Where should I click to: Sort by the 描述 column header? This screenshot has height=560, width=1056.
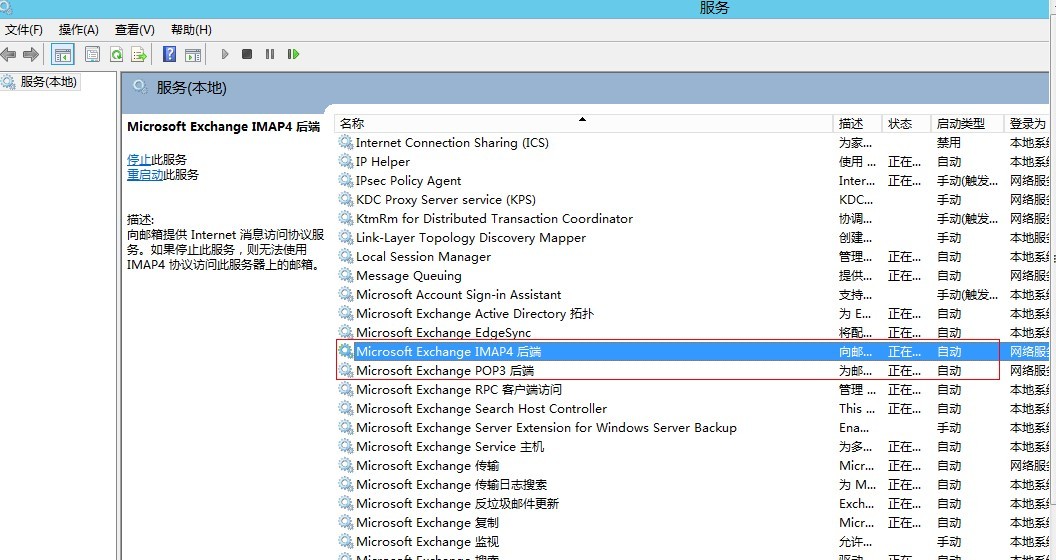[x=858, y=123]
